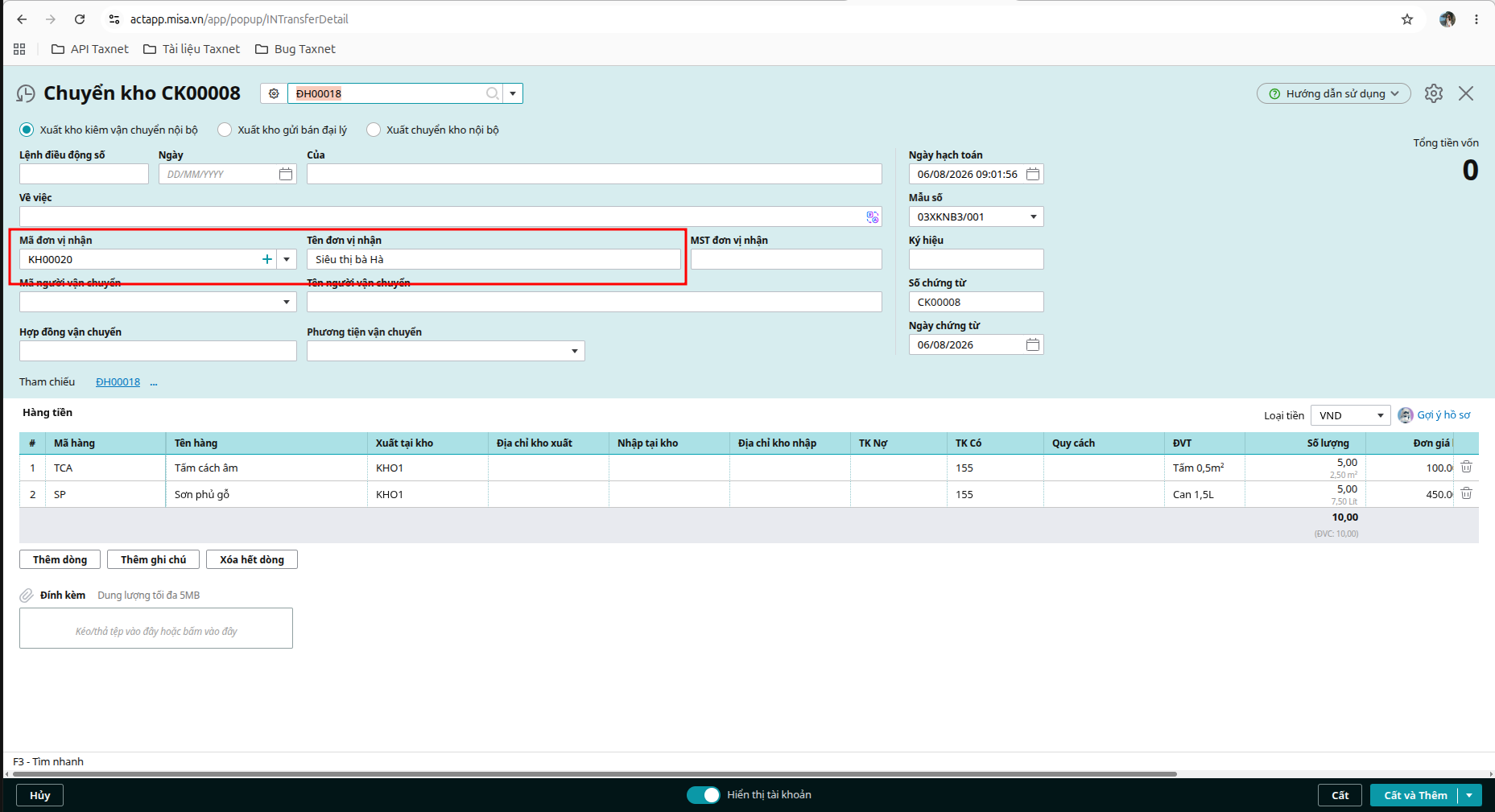Open the gear settings next to ĐH00018 search
The width and height of the screenshot is (1495, 812).
click(x=274, y=93)
